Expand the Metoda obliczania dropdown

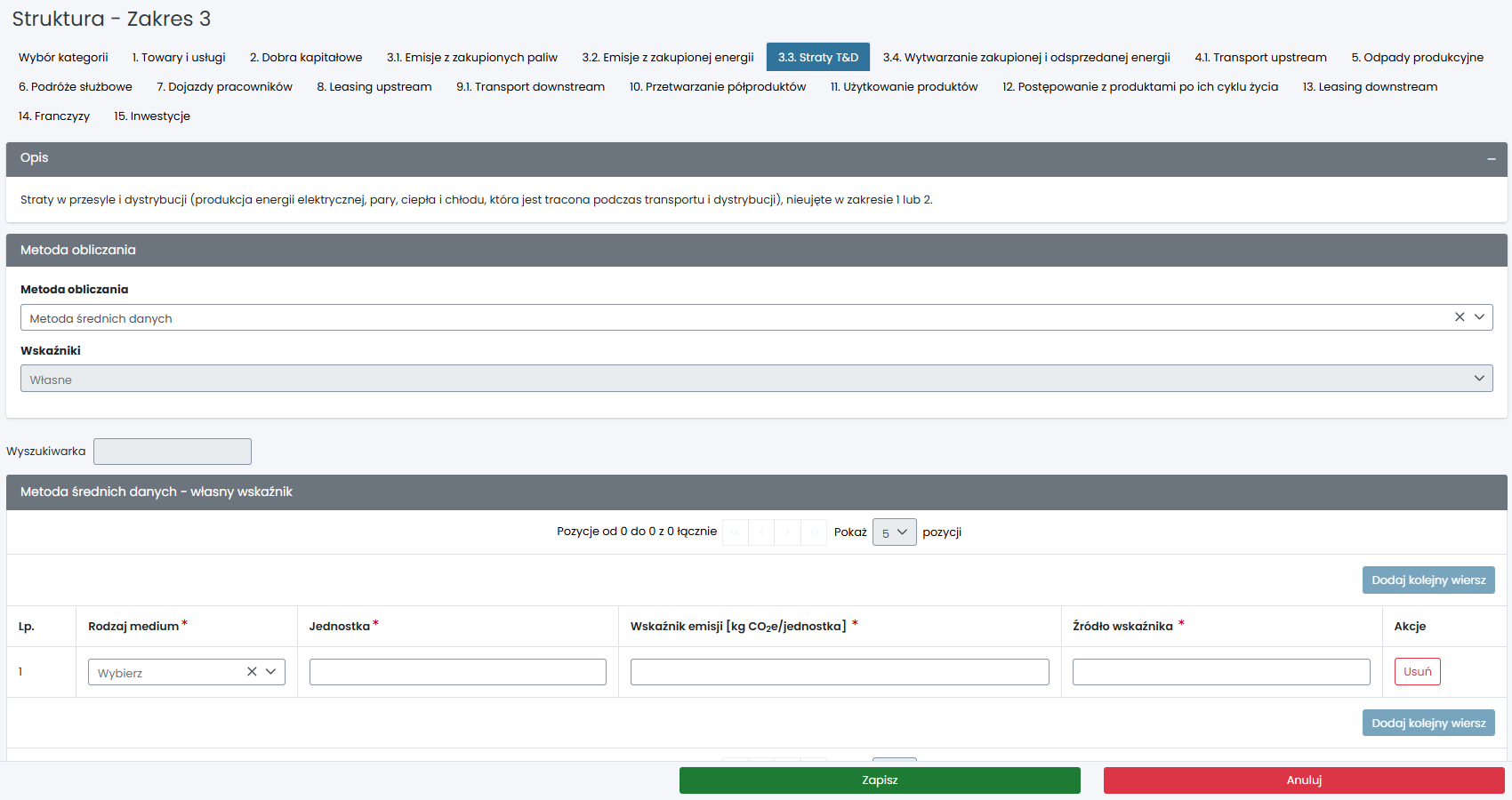tap(1479, 317)
